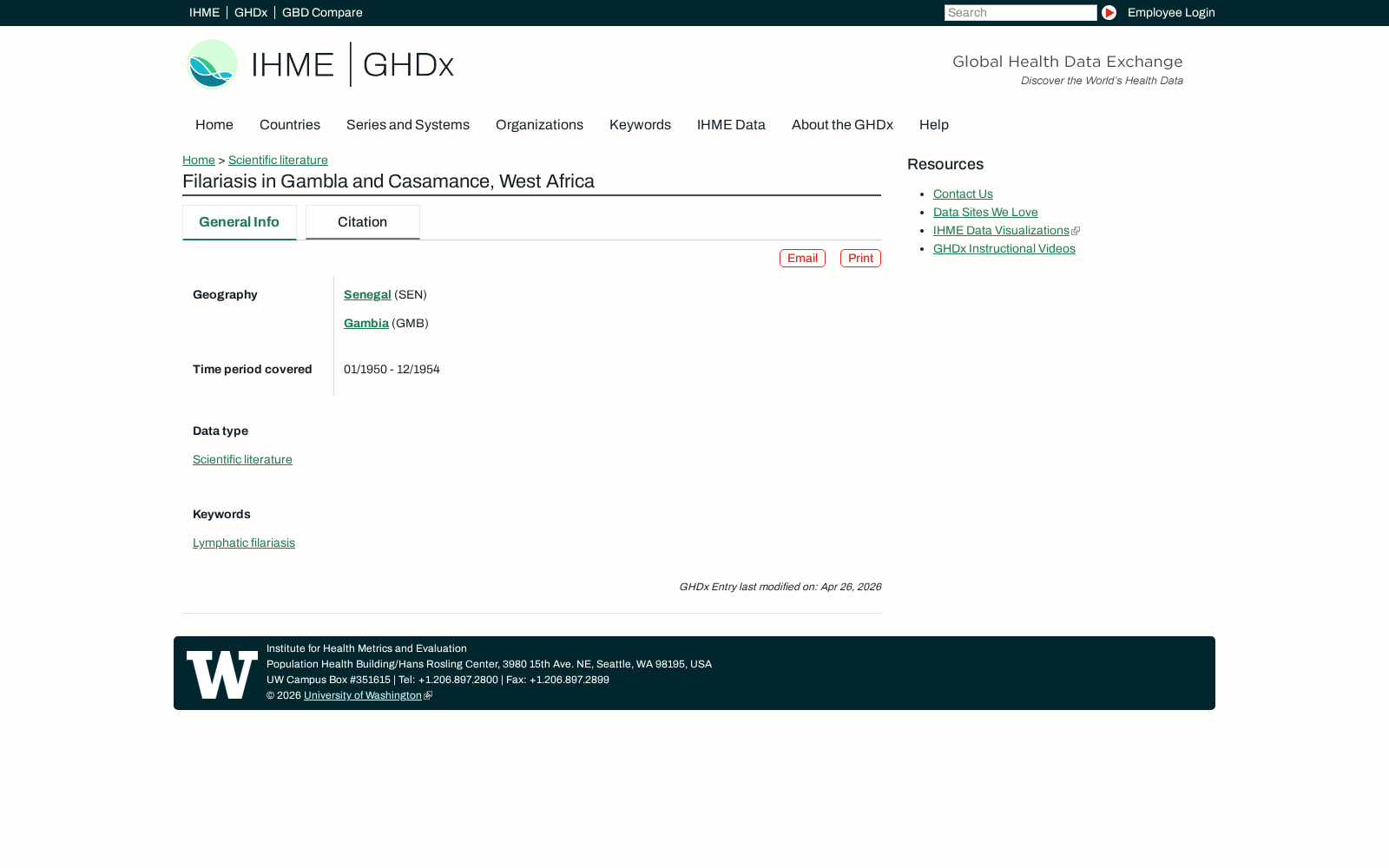Switch to the Citation tab

click(362, 222)
